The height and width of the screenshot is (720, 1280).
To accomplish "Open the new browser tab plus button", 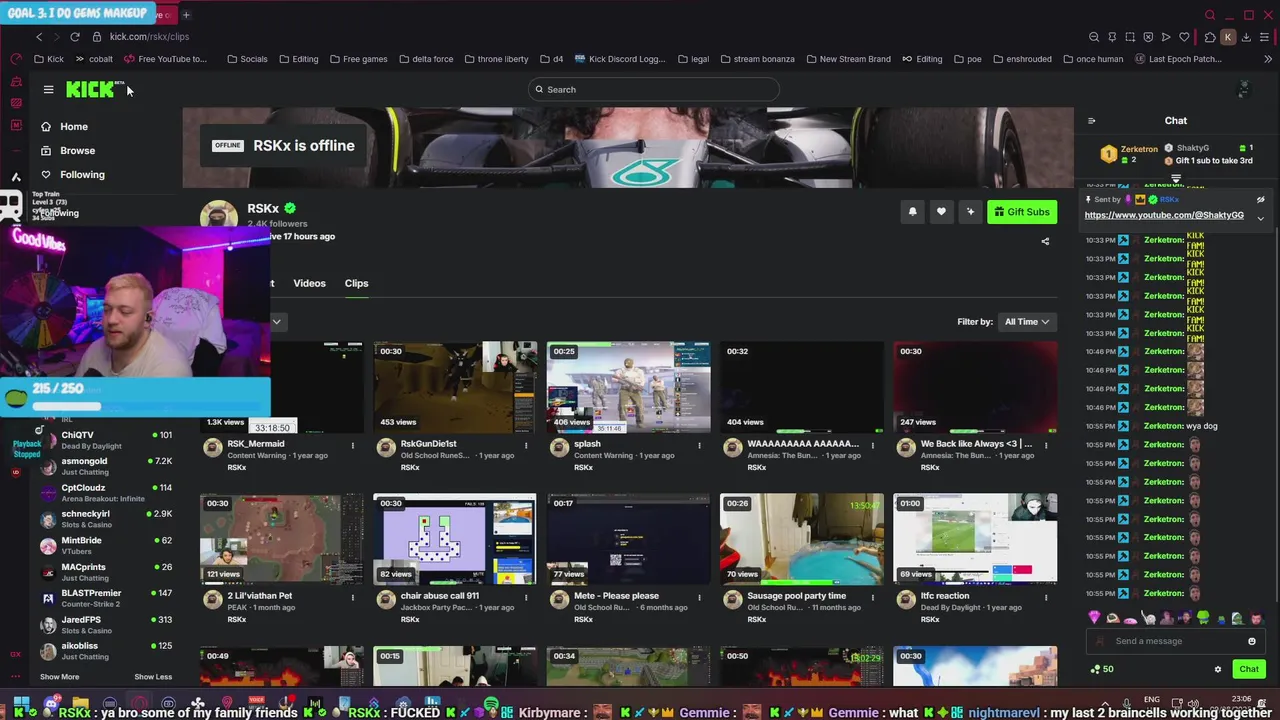I will 186,15.
